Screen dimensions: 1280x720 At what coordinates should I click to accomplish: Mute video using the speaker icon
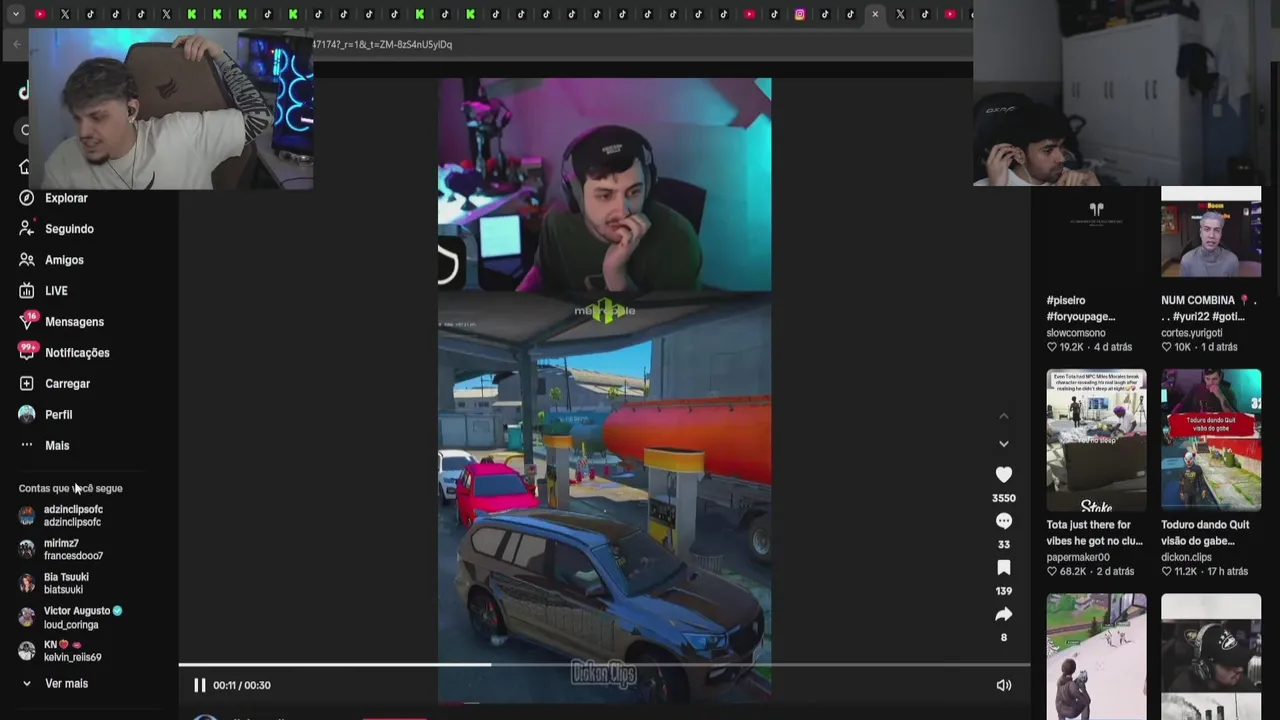1004,685
